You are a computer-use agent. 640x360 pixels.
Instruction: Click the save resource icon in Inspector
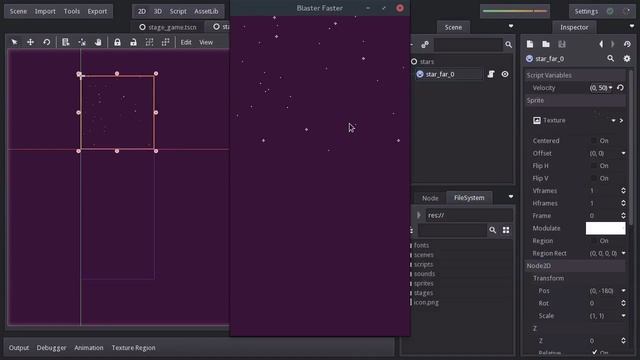tap(562, 44)
